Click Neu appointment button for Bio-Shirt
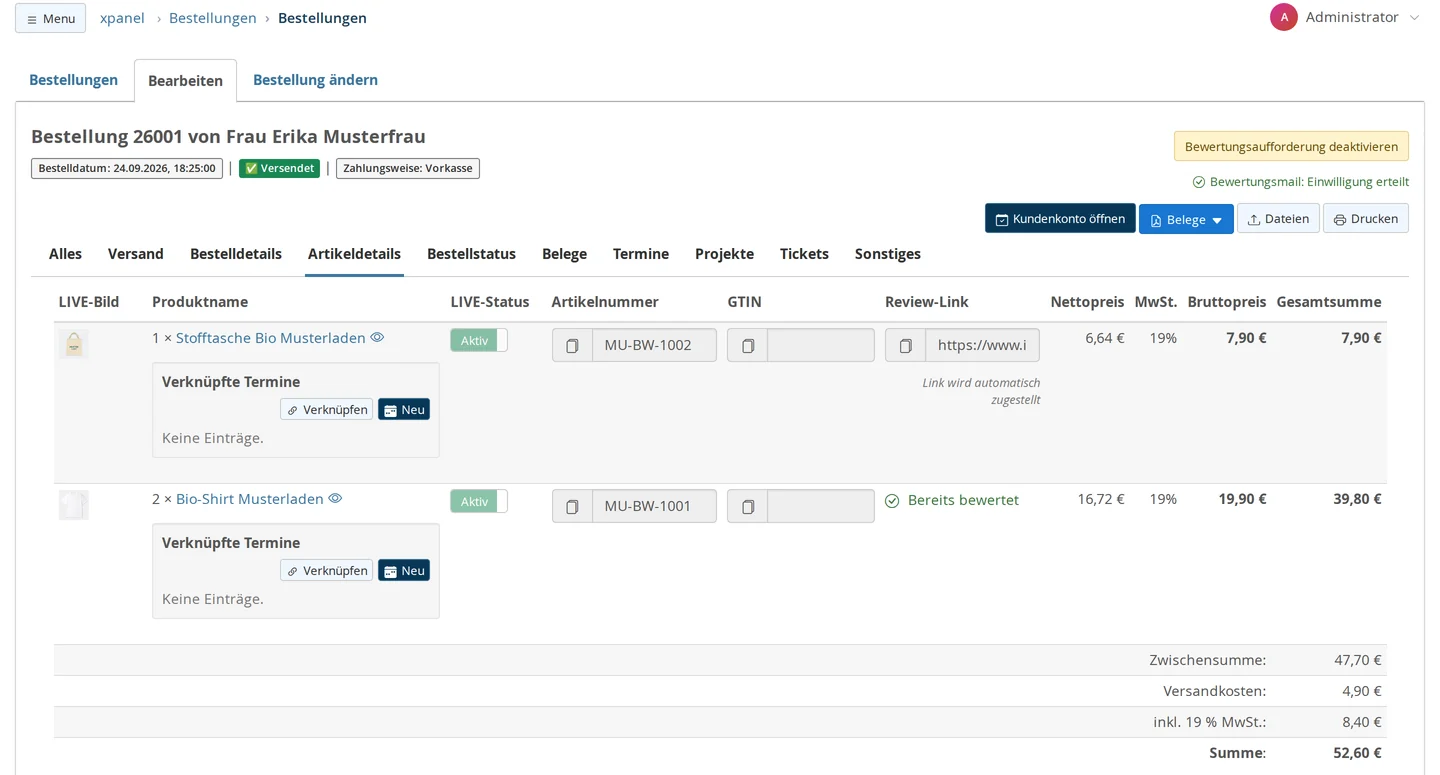Viewport: 1440px width, 775px height. 404,570
